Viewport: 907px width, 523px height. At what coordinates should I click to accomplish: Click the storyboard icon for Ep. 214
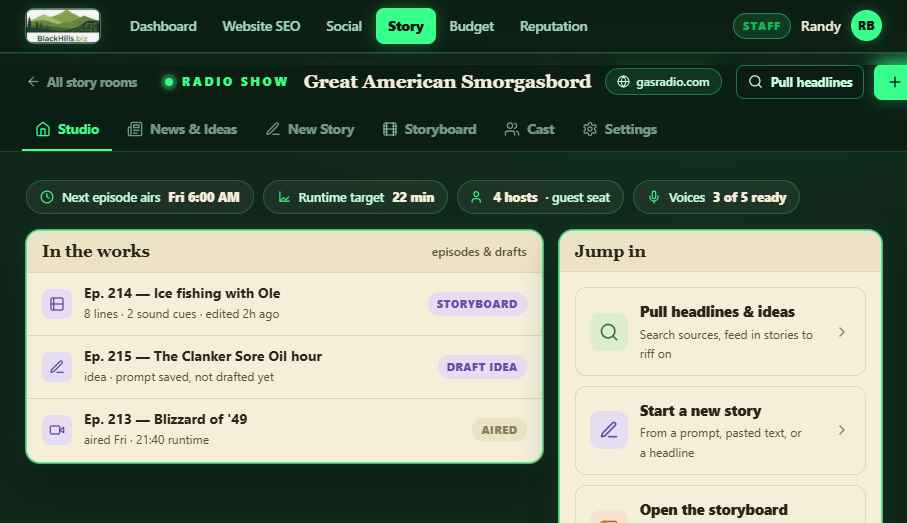[x=57, y=304]
